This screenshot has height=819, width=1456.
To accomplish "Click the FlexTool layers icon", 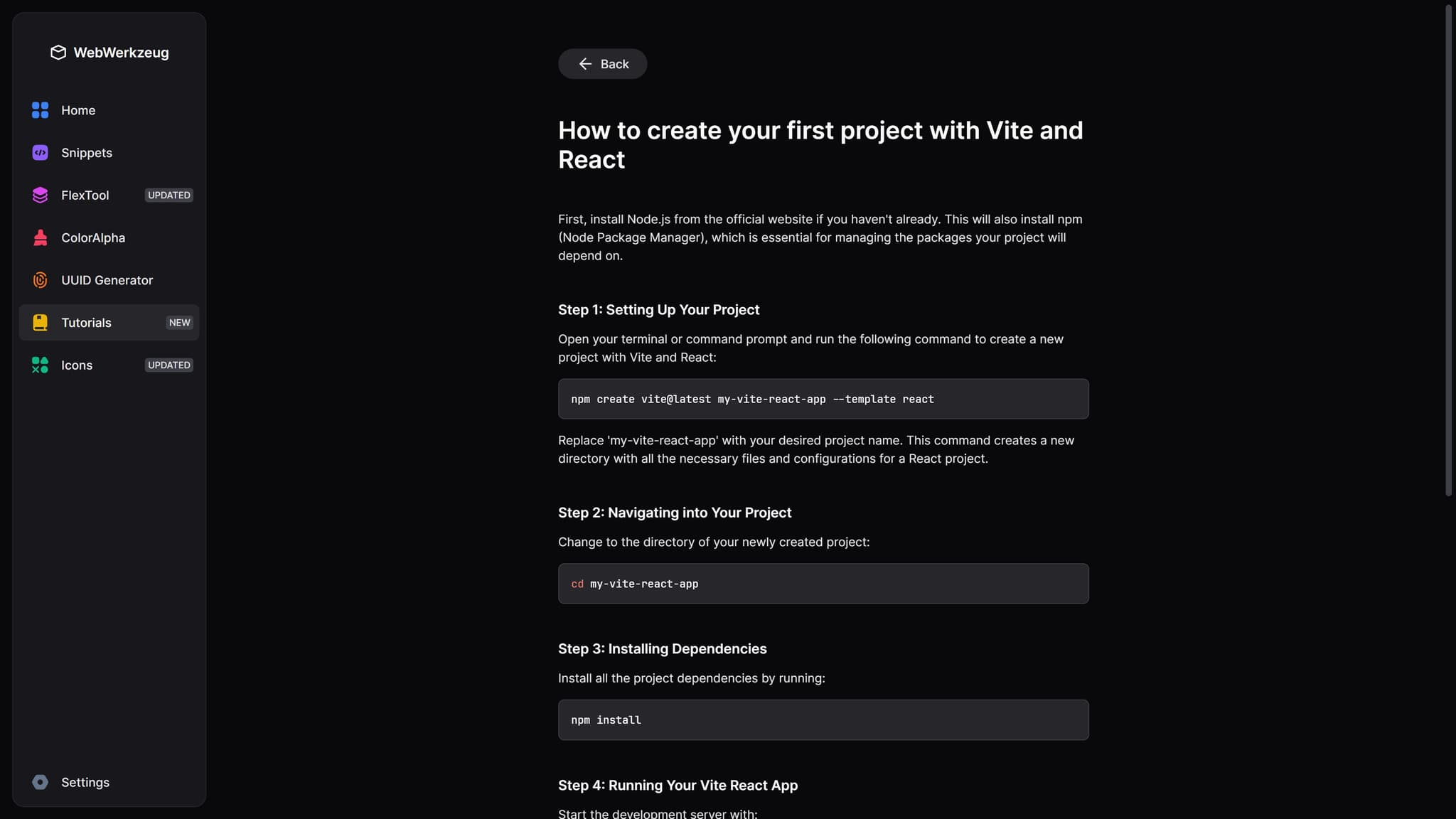I will pos(41,196).
